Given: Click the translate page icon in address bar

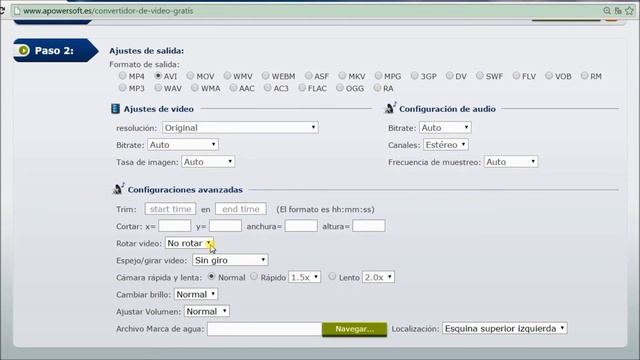Looking at the screenshot, I should [x=618, y=11].
